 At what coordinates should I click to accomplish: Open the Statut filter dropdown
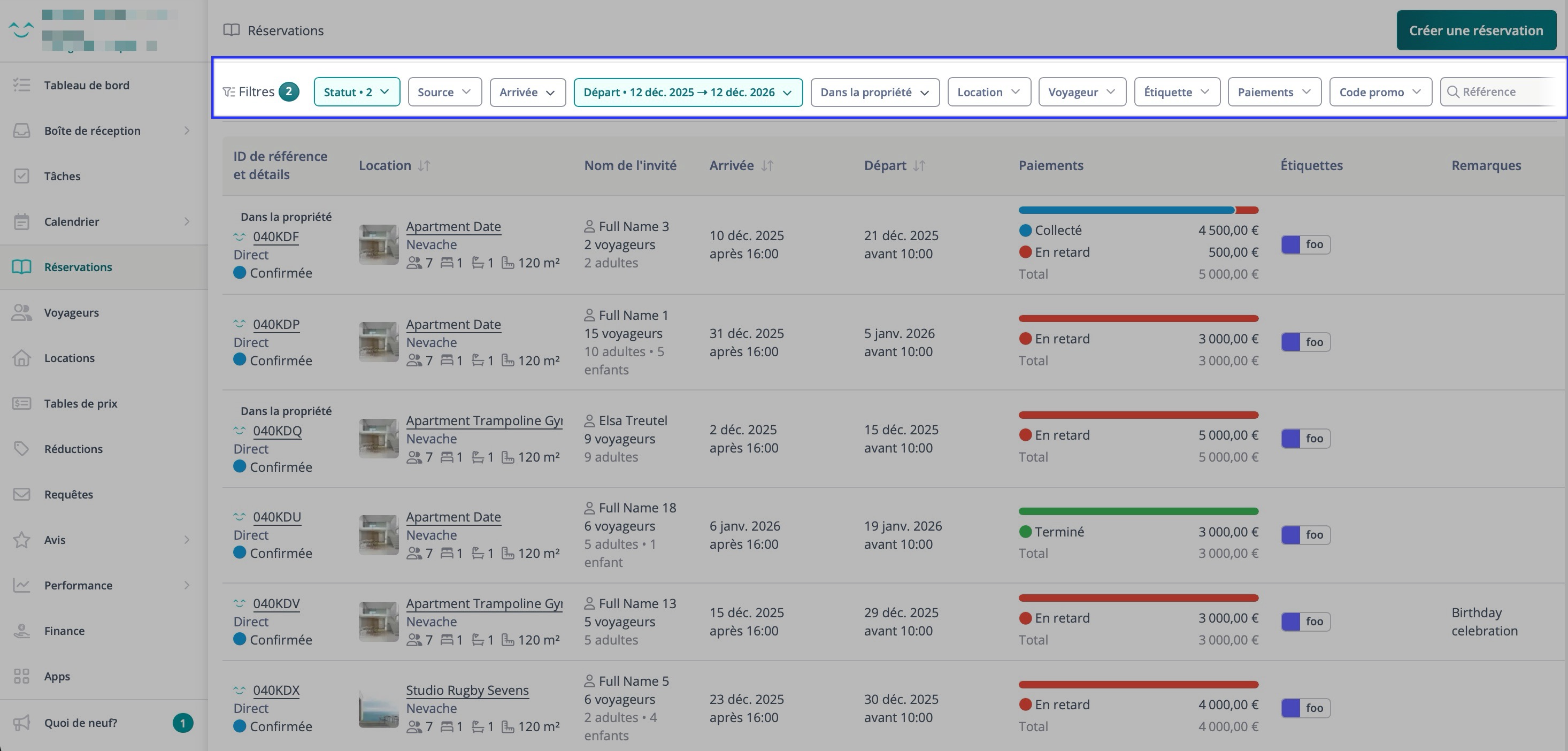tap(357, 92)
